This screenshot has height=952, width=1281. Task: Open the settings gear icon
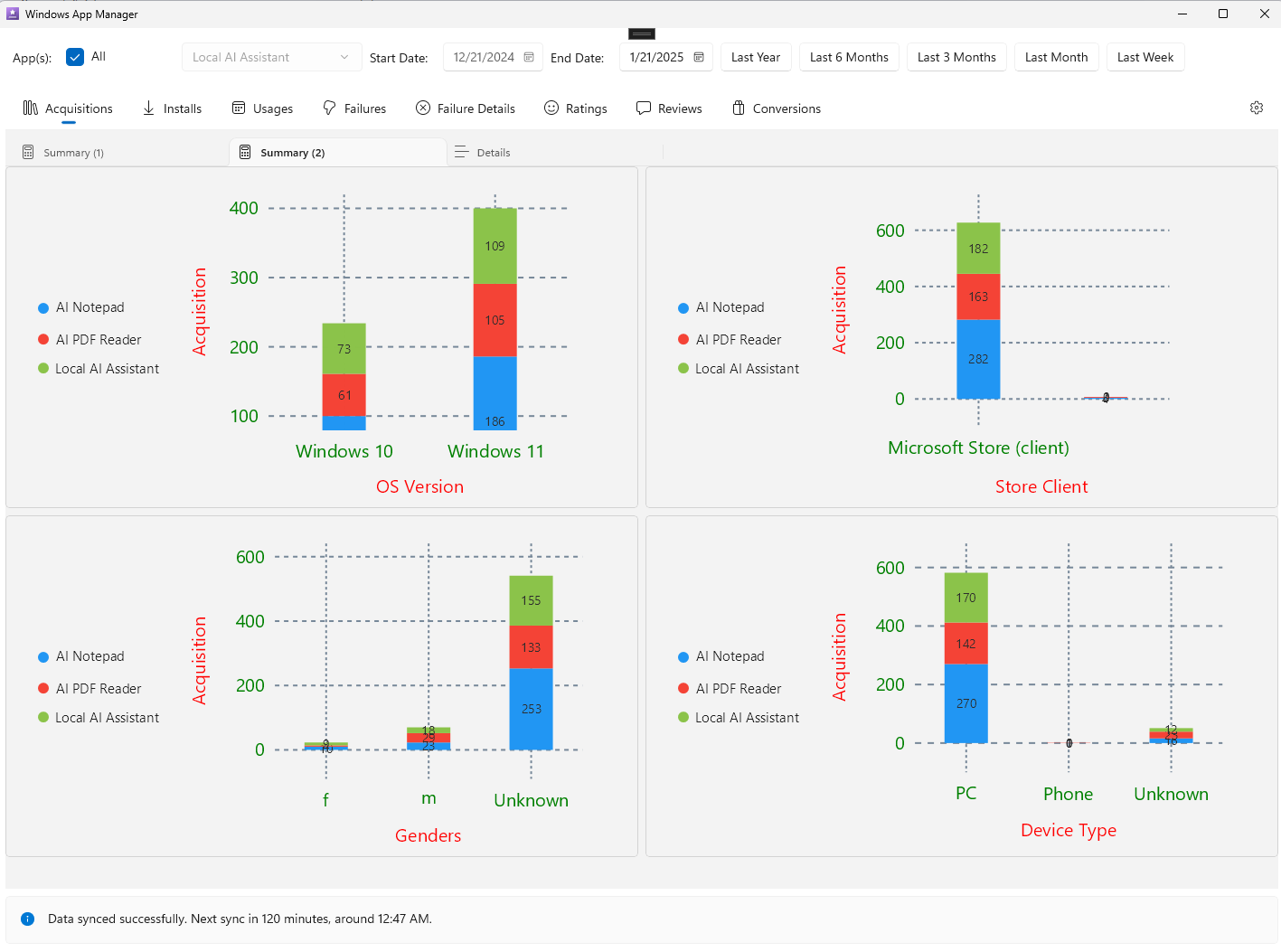click(1257, 108)
